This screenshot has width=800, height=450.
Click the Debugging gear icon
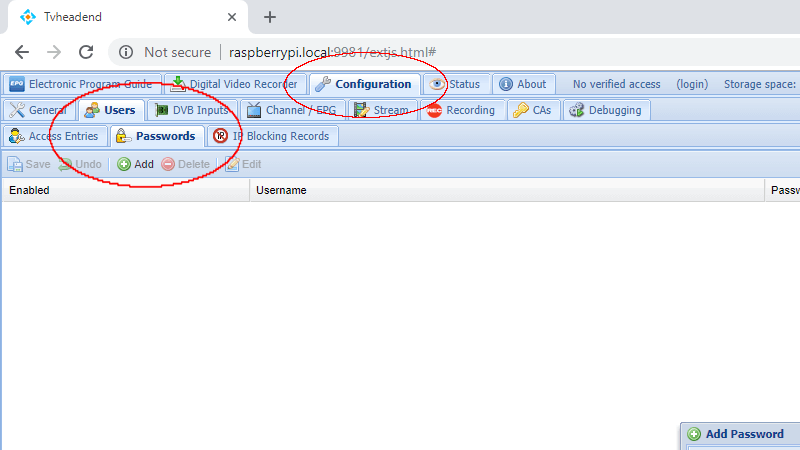pyautogui.click(x=577, y=110)
